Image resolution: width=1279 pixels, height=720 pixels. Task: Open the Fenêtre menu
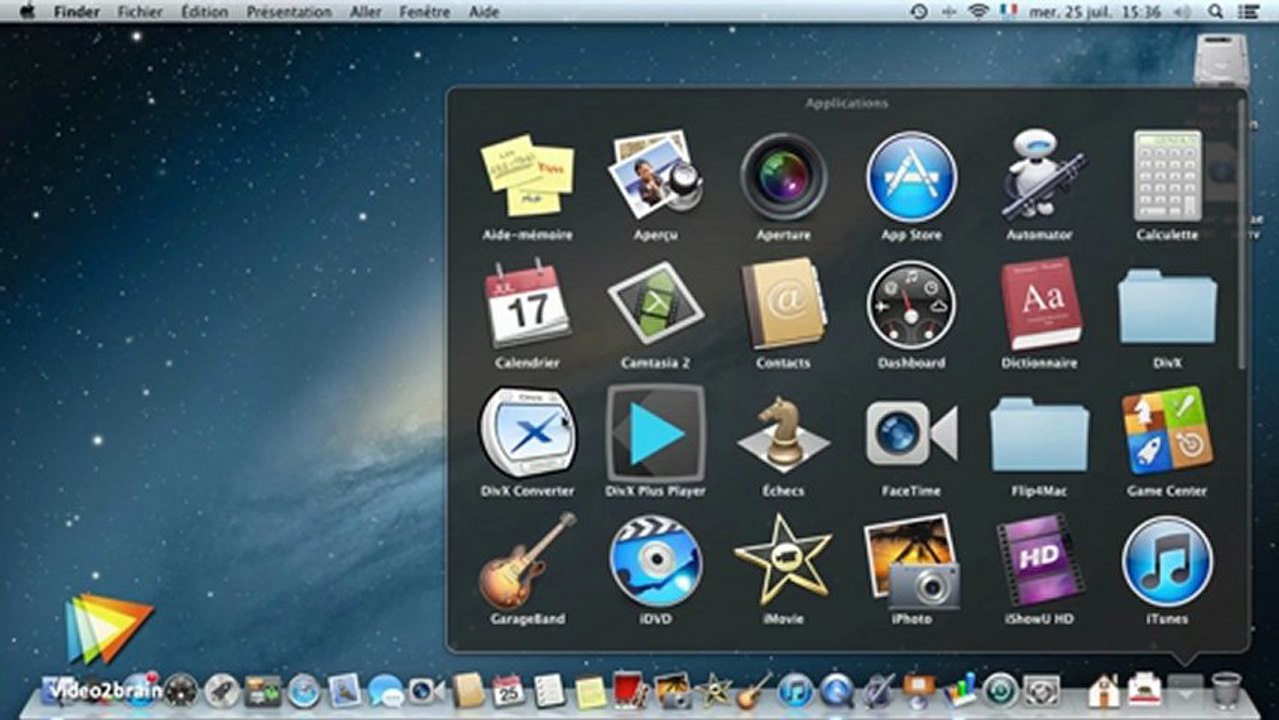point(426,12)
